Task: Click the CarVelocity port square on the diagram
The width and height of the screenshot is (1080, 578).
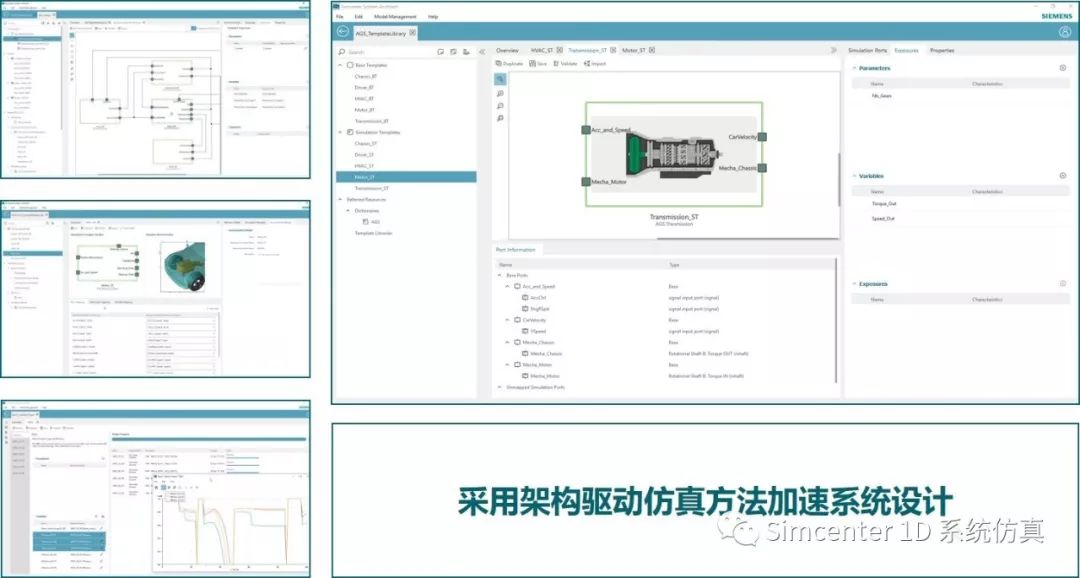Action: [762, 137]
